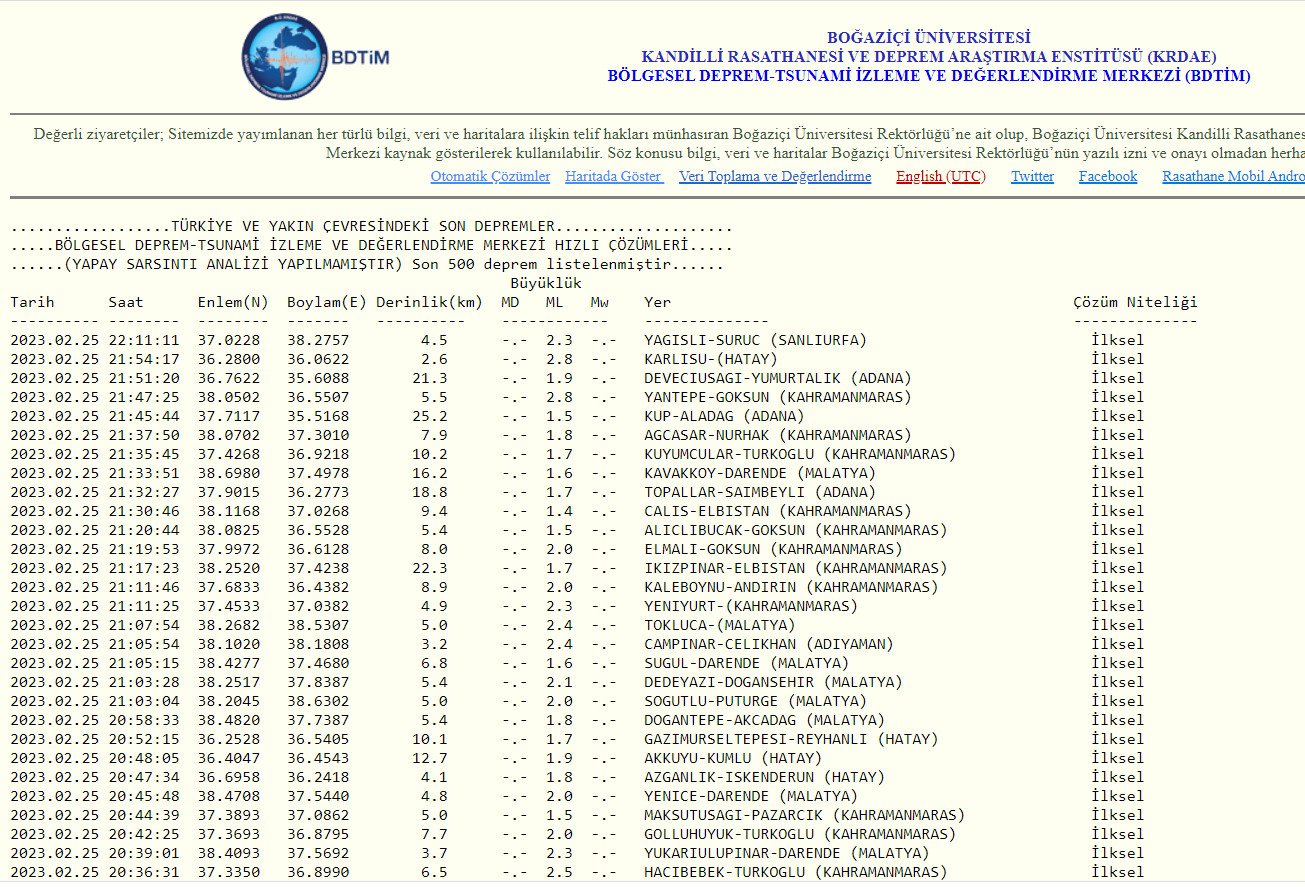The height and width of the screenshot is (887, 1305).
Task: Open Veri Toplama ve Değerlendirme link
Action: (x=775, y=177)
